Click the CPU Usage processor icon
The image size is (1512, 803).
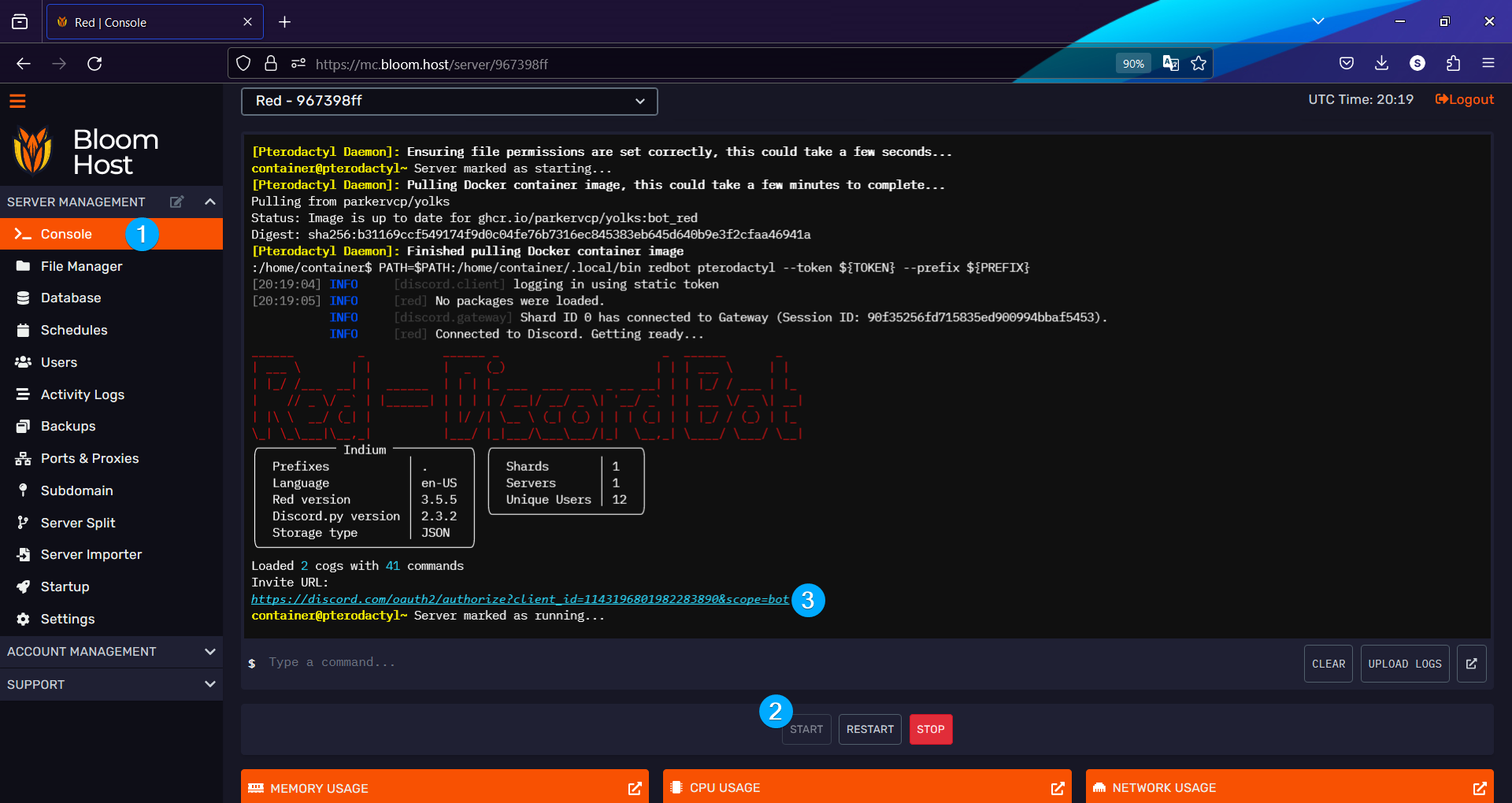tap(676, 787)
